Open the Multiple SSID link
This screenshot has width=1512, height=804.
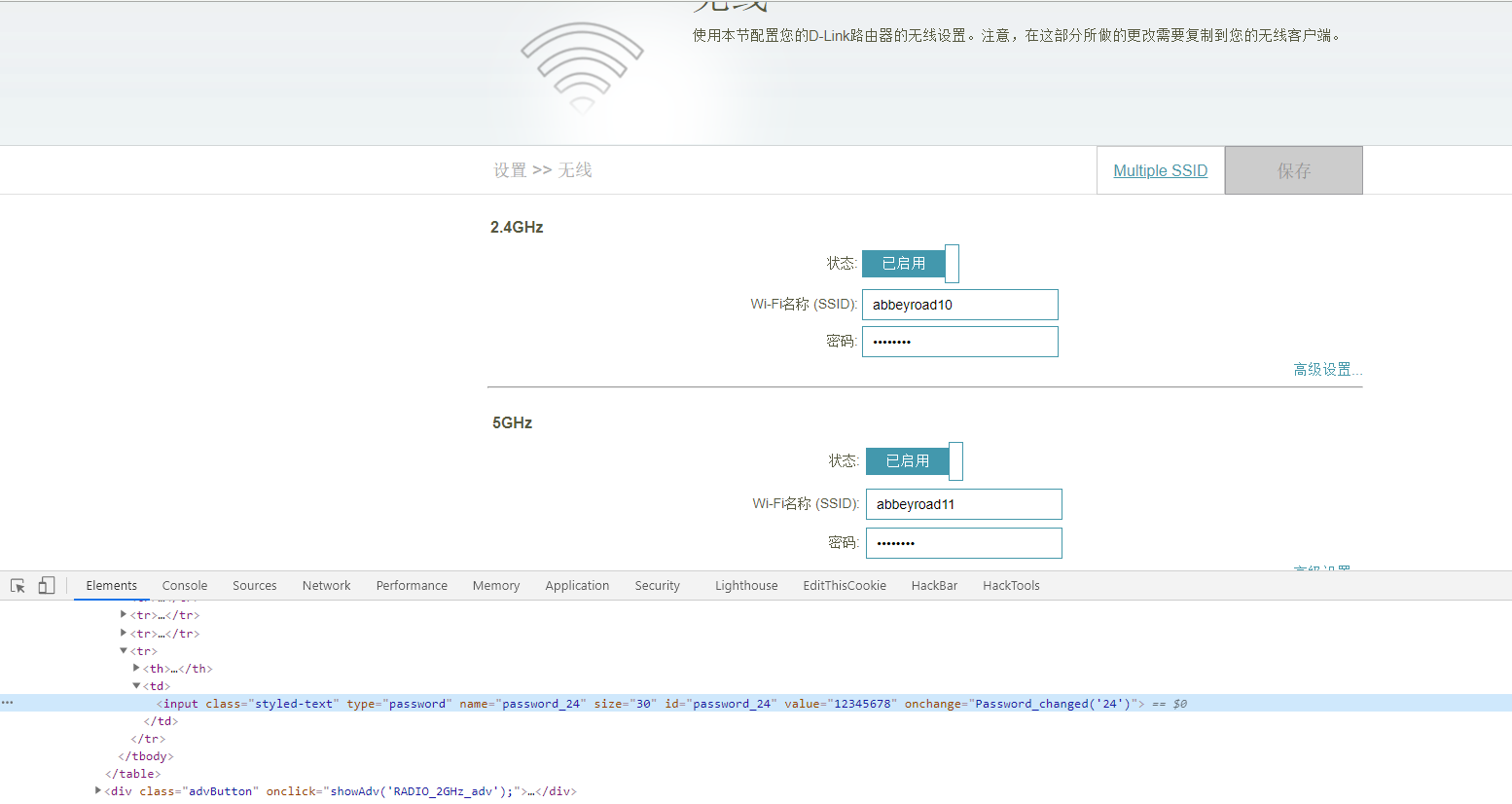pyautogui.click(x=1160, y=171)
